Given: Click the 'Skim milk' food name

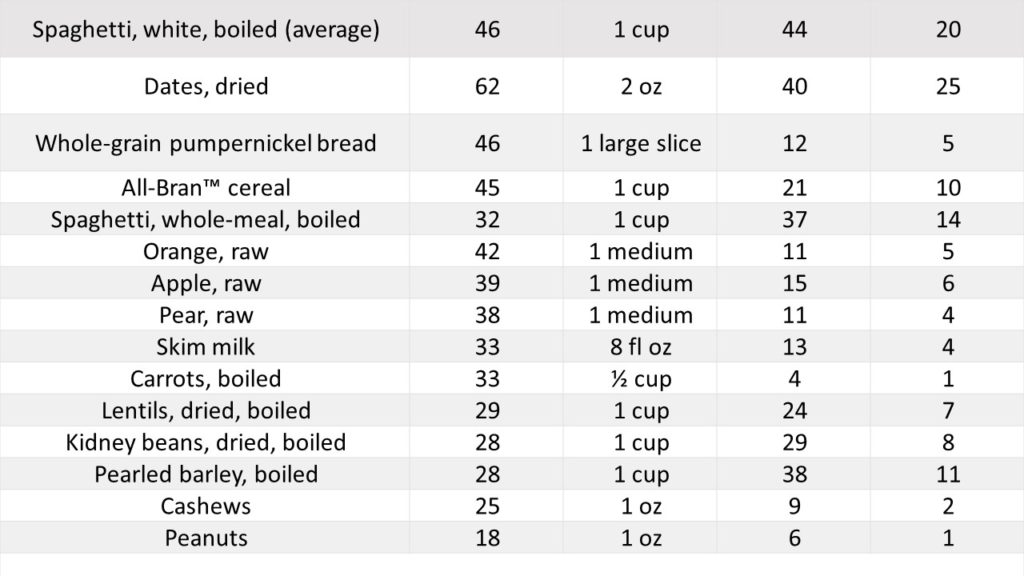Looking at the screenshot, I should click(x=206, y=347).
